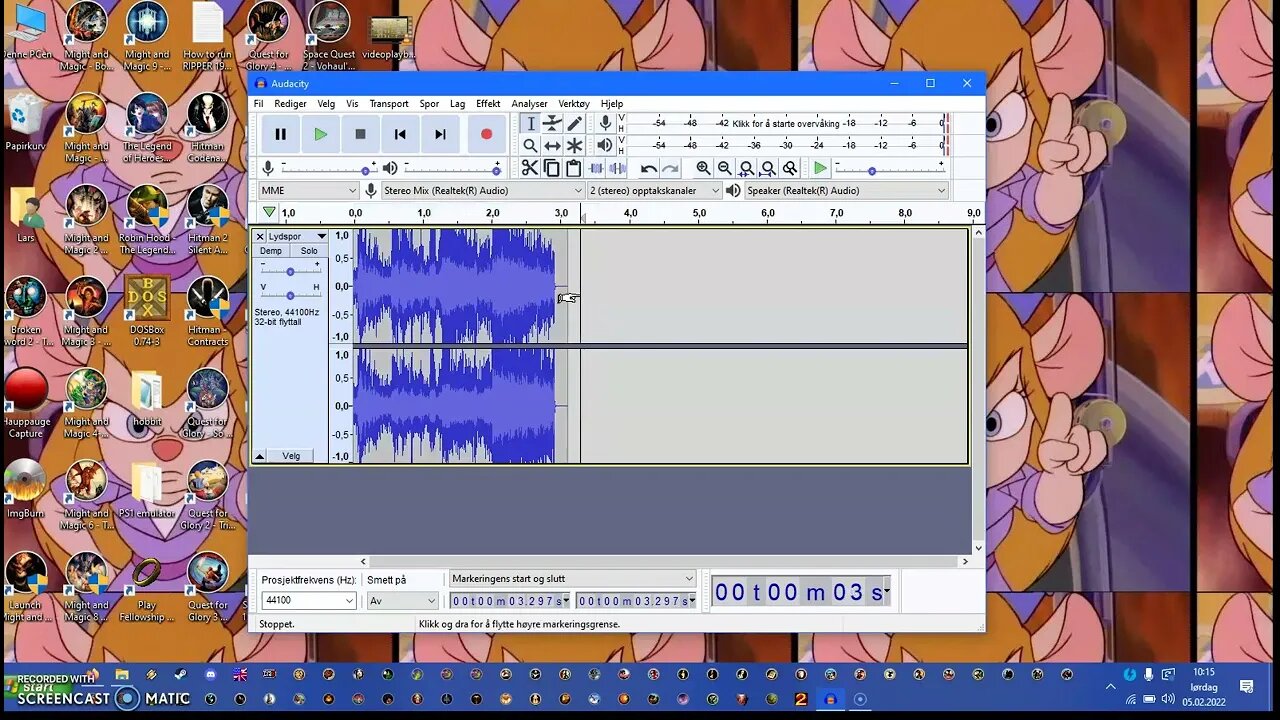1280x720 pixels.
Task: Click the selection start time field
Action: click(x=509, y=600)
